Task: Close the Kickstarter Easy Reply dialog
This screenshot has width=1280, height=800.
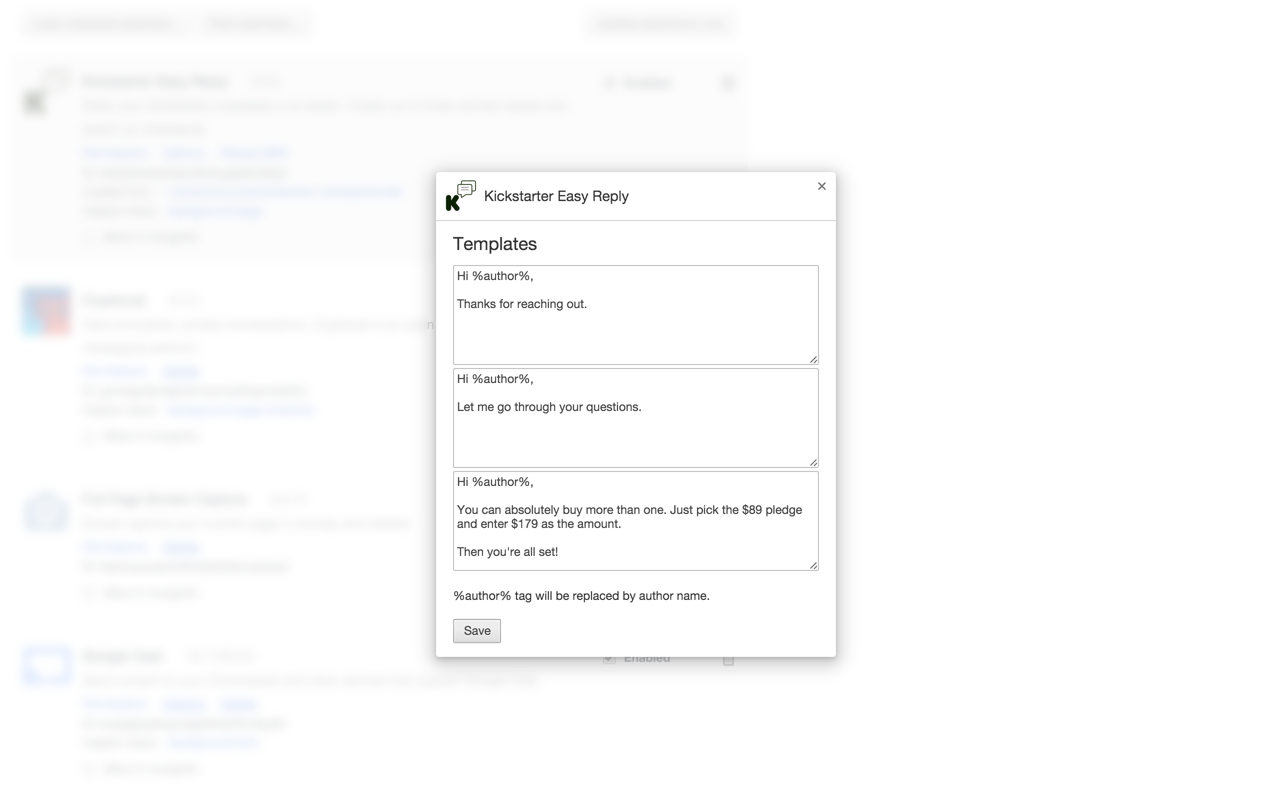Action: [822, 186]
